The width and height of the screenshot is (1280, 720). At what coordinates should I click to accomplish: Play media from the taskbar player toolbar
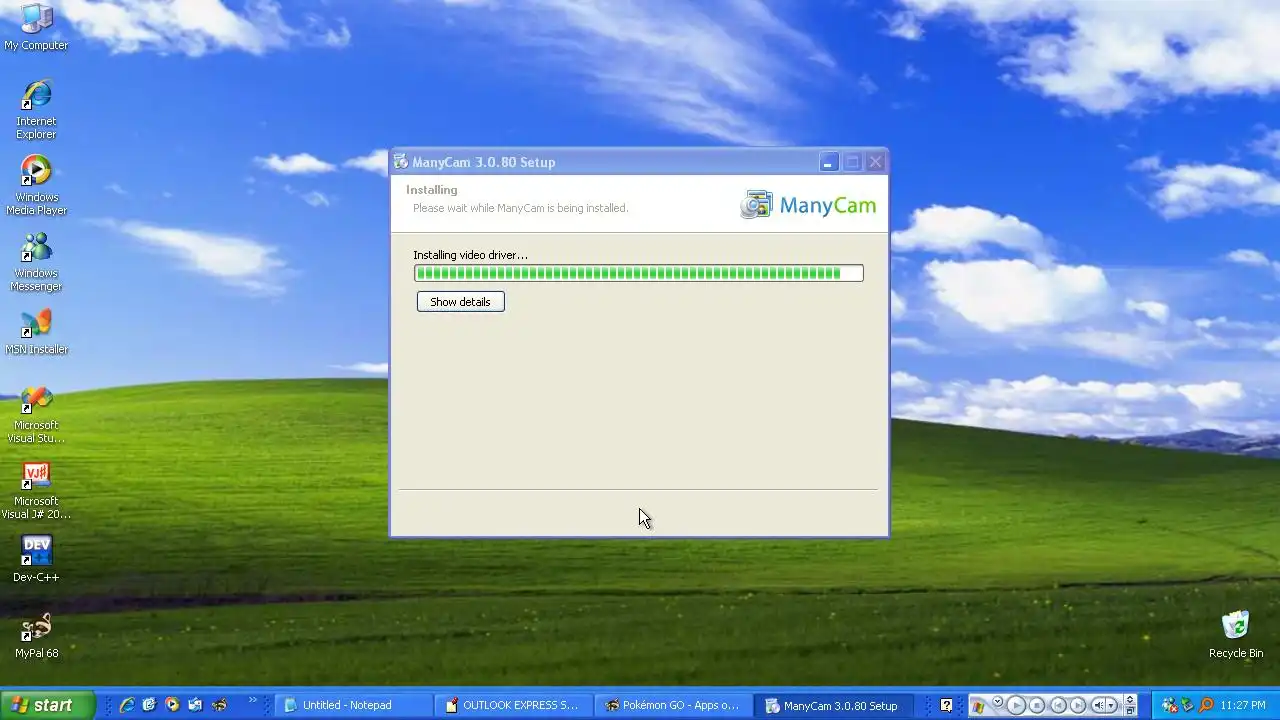click(x=1016, y=705)
